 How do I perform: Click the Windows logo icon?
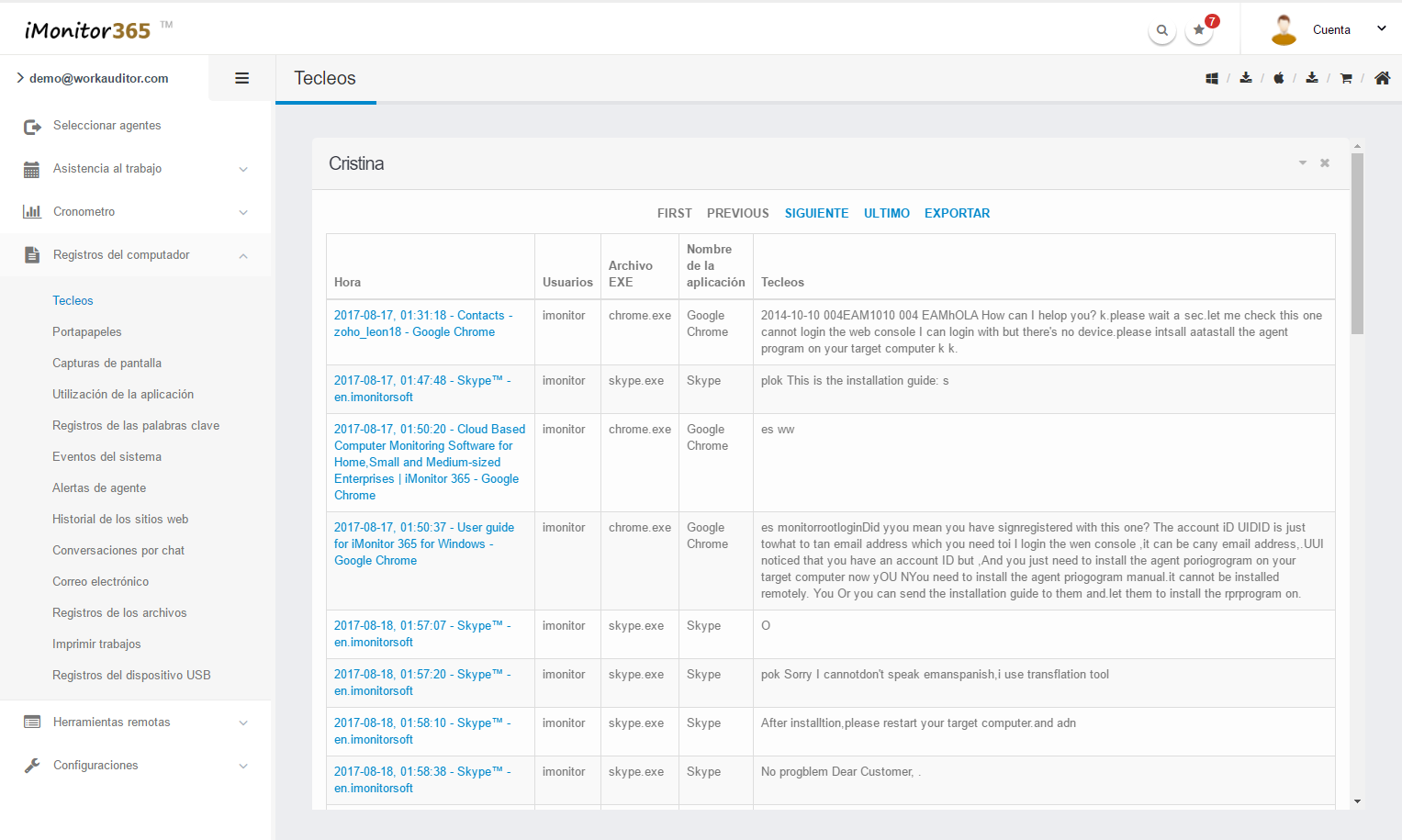tap(1212, 79)
